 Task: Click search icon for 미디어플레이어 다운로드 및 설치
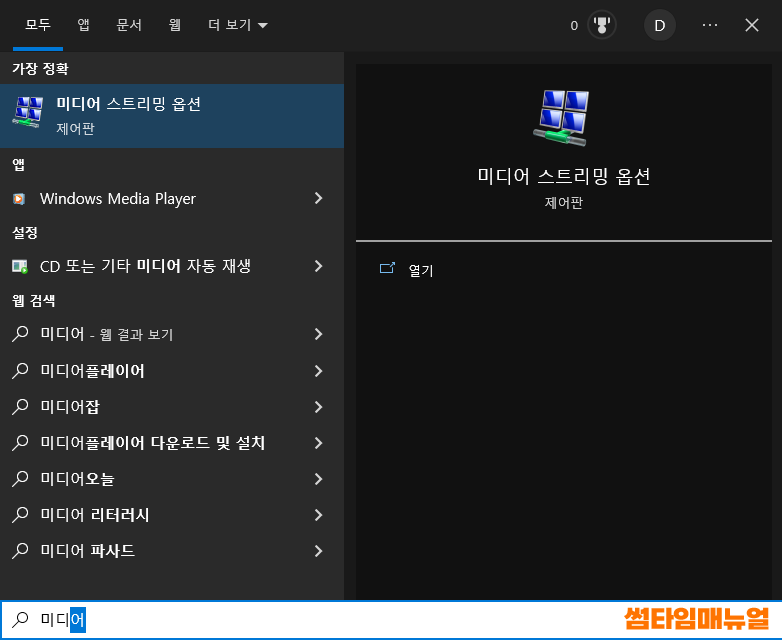click(x=20, y=442)
